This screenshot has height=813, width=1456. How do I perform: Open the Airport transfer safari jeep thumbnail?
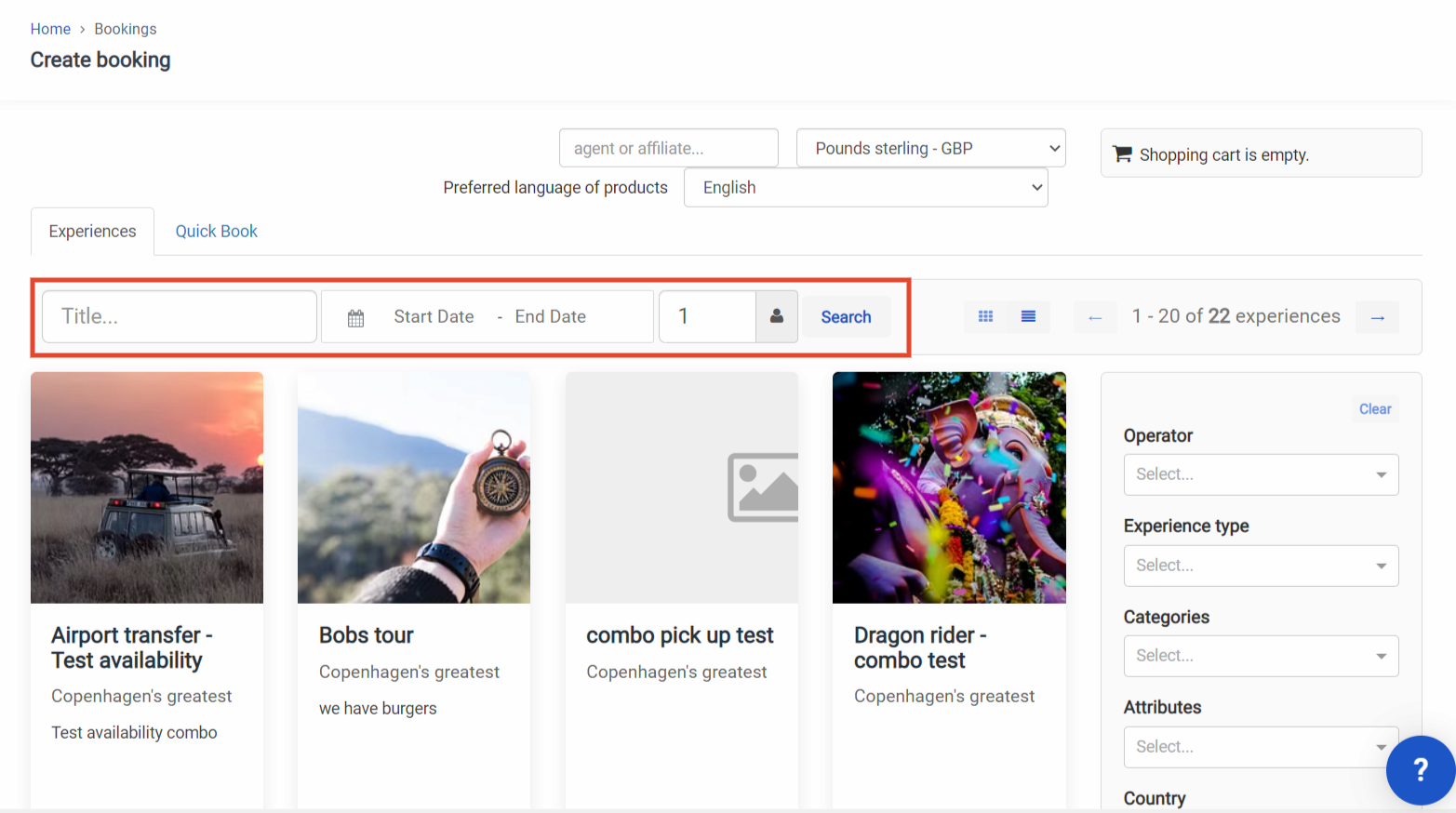click(x=147, y=487)
